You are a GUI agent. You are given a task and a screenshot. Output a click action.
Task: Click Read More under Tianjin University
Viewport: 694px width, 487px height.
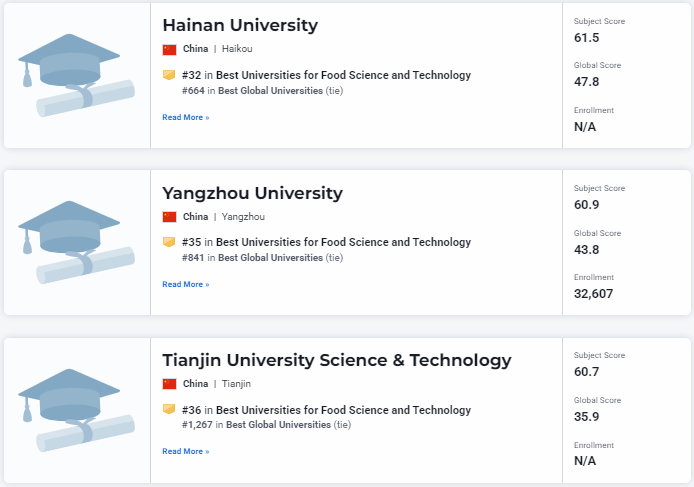pos(186,452)
